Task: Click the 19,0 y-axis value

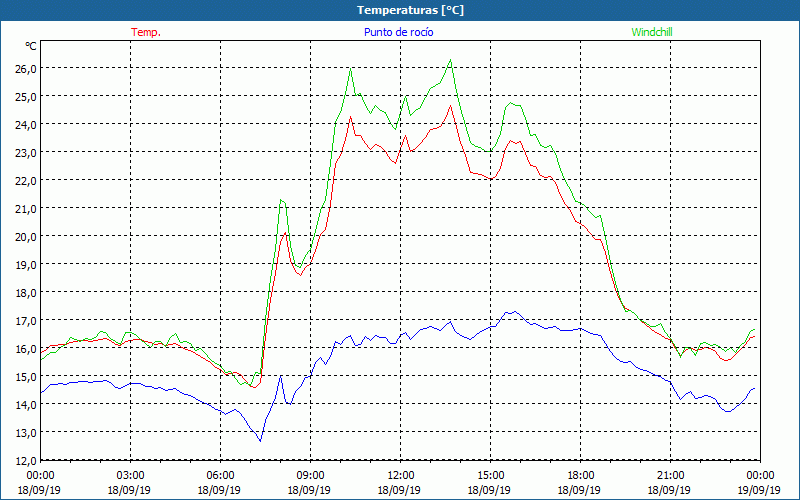Action: (26, 265)
